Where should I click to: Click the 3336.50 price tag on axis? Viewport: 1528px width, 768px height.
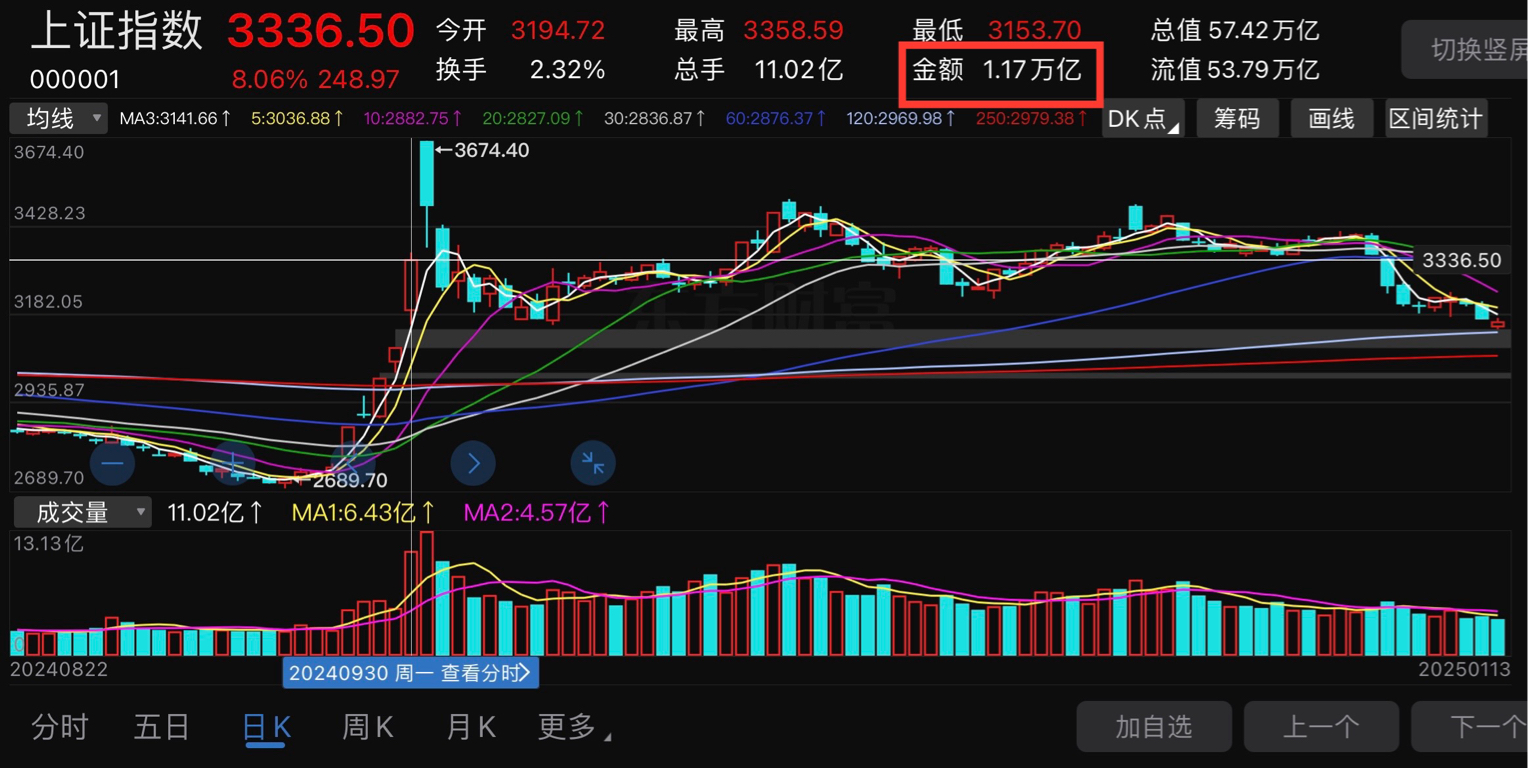coord(1461,260)
